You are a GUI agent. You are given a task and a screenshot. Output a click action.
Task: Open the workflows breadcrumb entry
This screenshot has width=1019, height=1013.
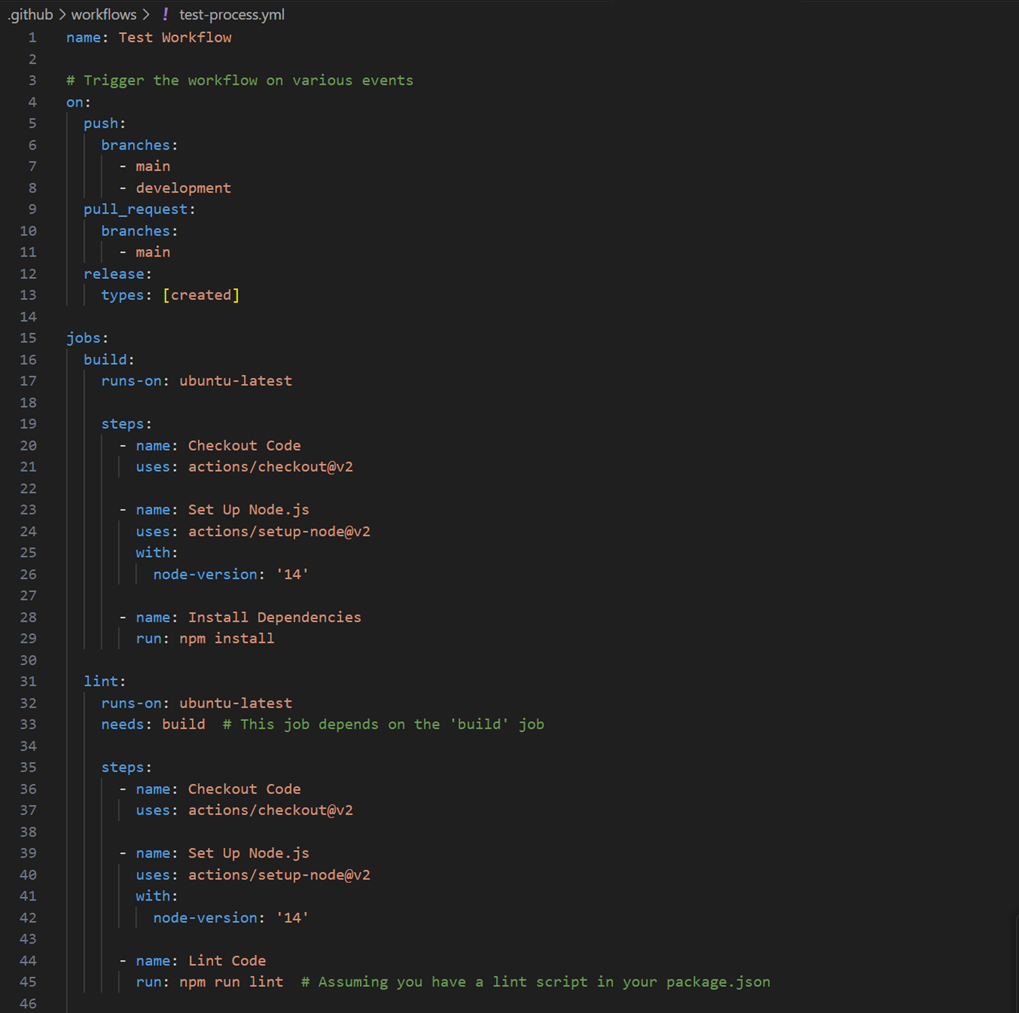coord(104,14)
